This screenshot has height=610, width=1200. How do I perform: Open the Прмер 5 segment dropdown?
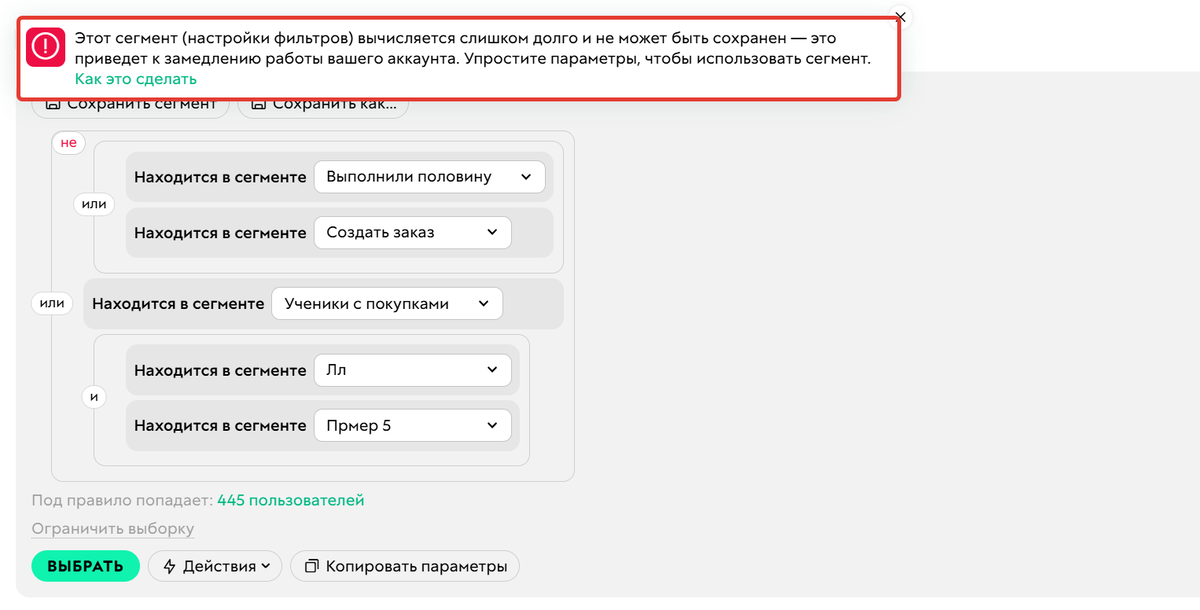pos(412,425)
